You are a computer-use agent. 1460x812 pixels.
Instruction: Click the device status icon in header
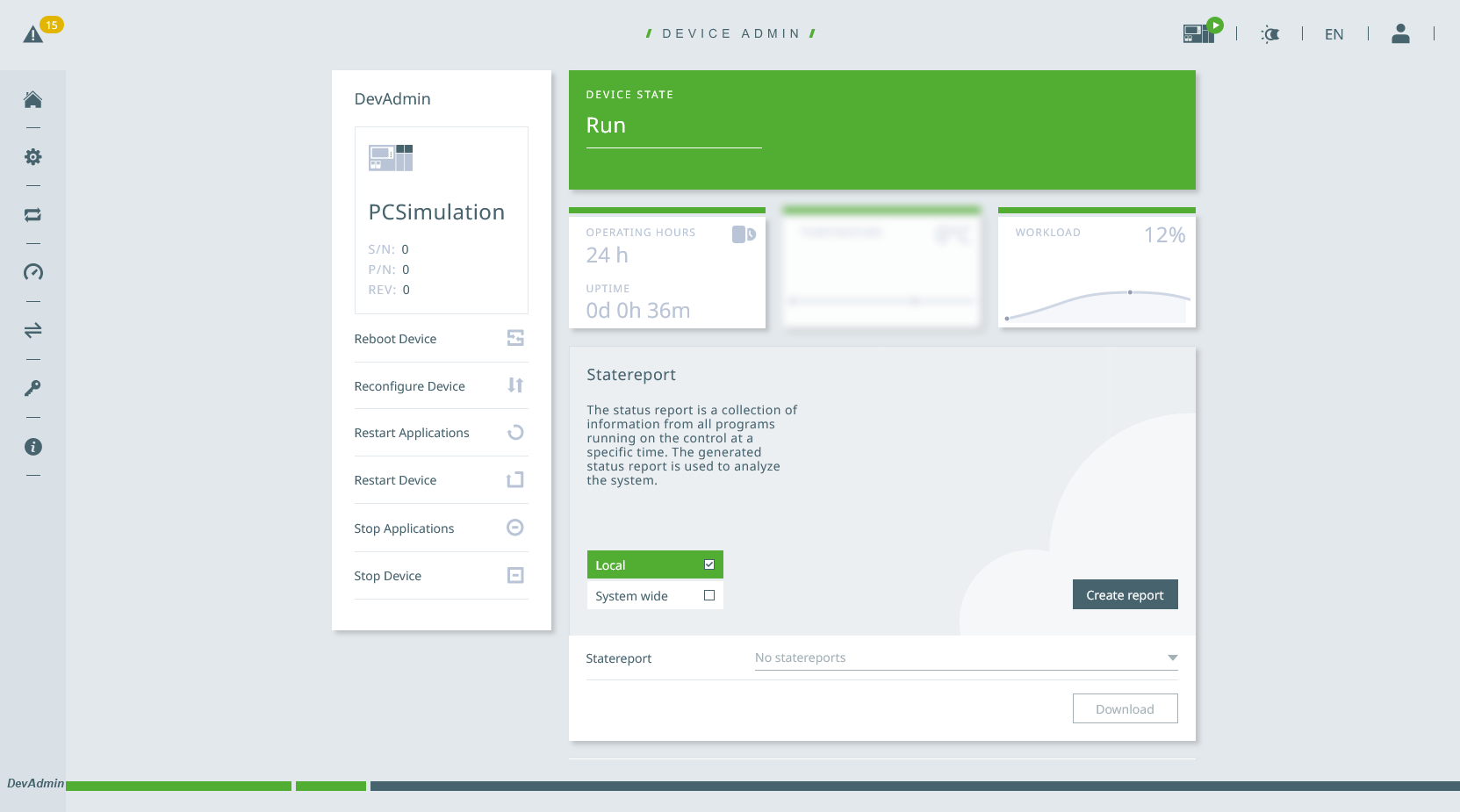(1200, 33)
